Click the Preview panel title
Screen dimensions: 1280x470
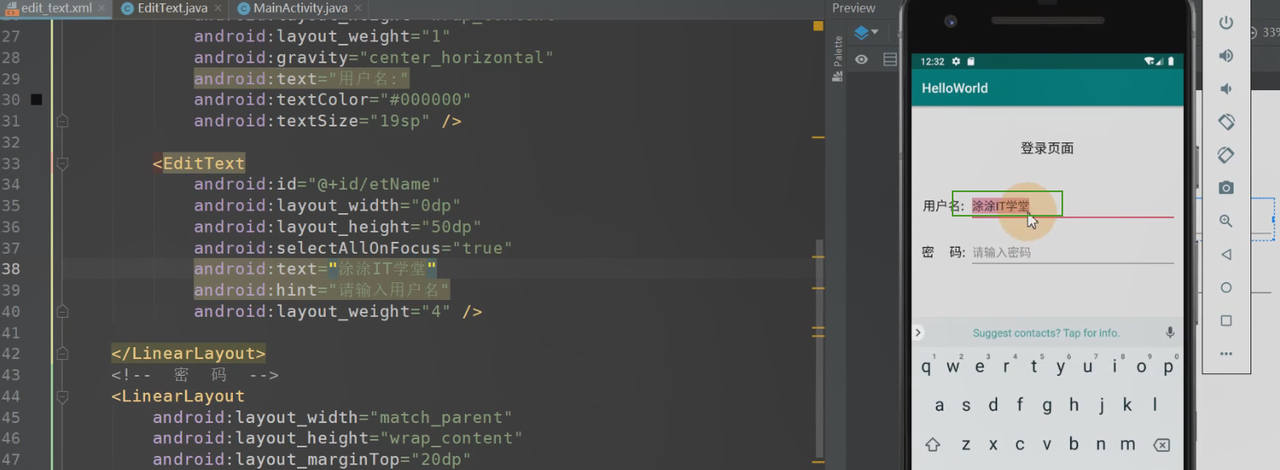tap(854, 8)
